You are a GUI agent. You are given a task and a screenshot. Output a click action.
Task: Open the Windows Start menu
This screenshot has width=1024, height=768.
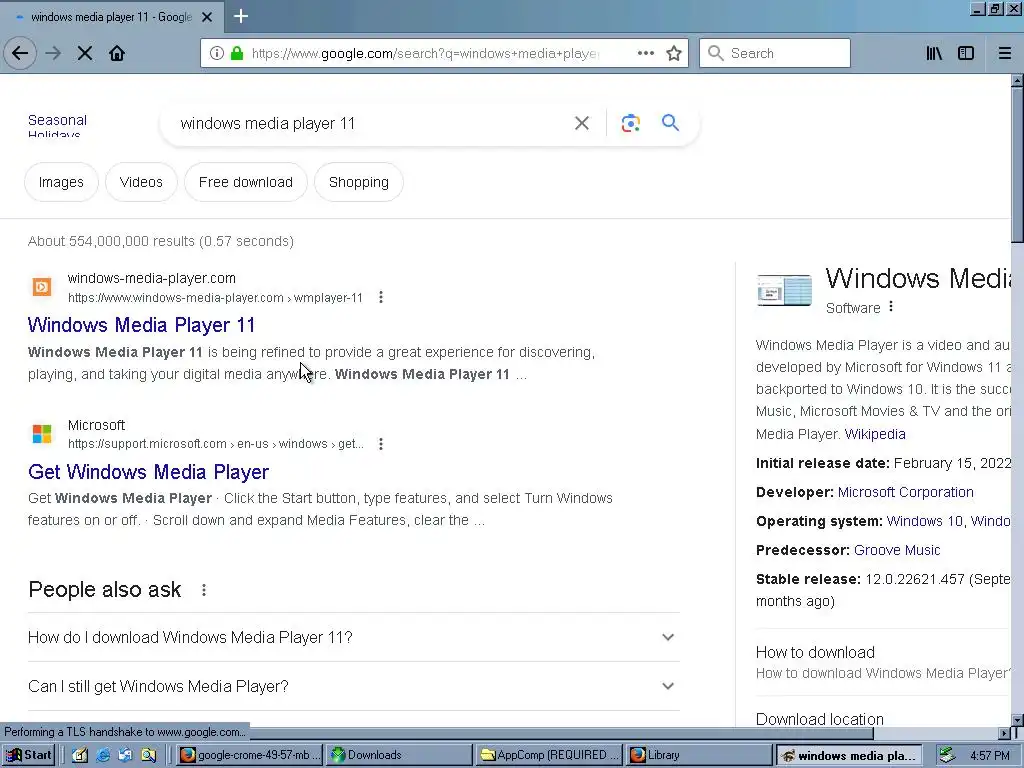click(29, 755)
